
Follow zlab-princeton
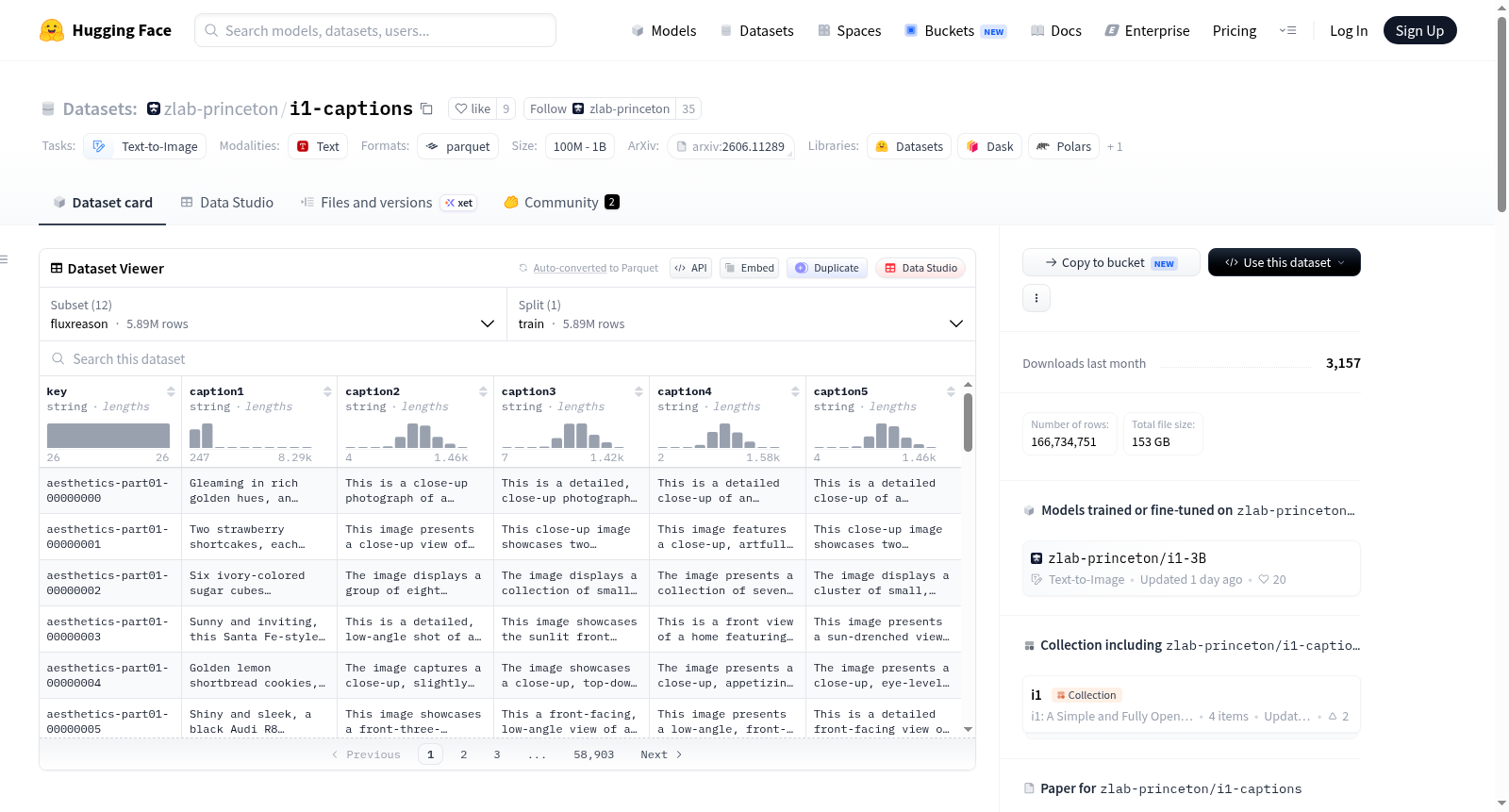click(x=600, y=108)
